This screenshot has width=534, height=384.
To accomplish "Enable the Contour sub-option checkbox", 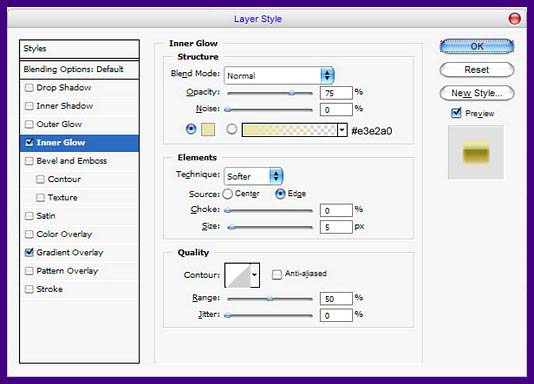I will 40,179.
